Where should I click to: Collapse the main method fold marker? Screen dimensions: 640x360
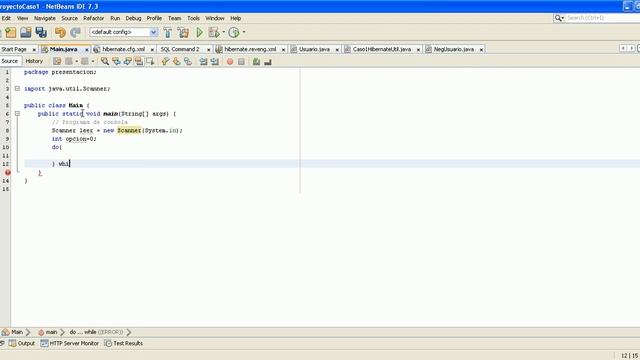click(x=17, y=113)
